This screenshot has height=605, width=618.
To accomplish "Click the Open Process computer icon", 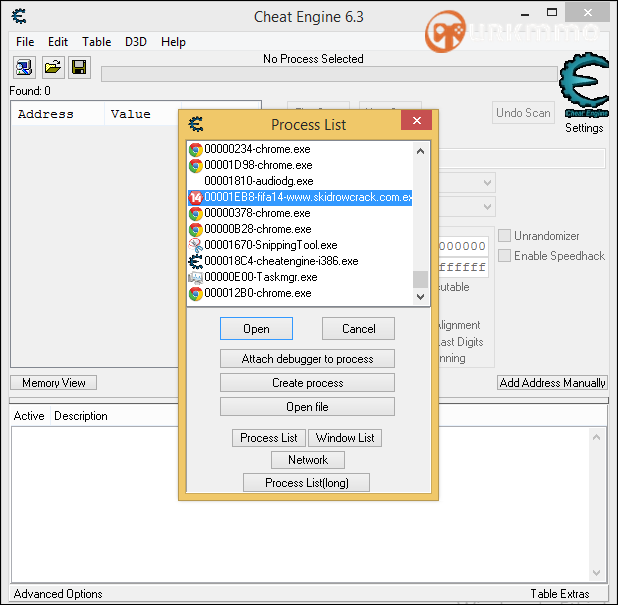I will click(24, 67).
